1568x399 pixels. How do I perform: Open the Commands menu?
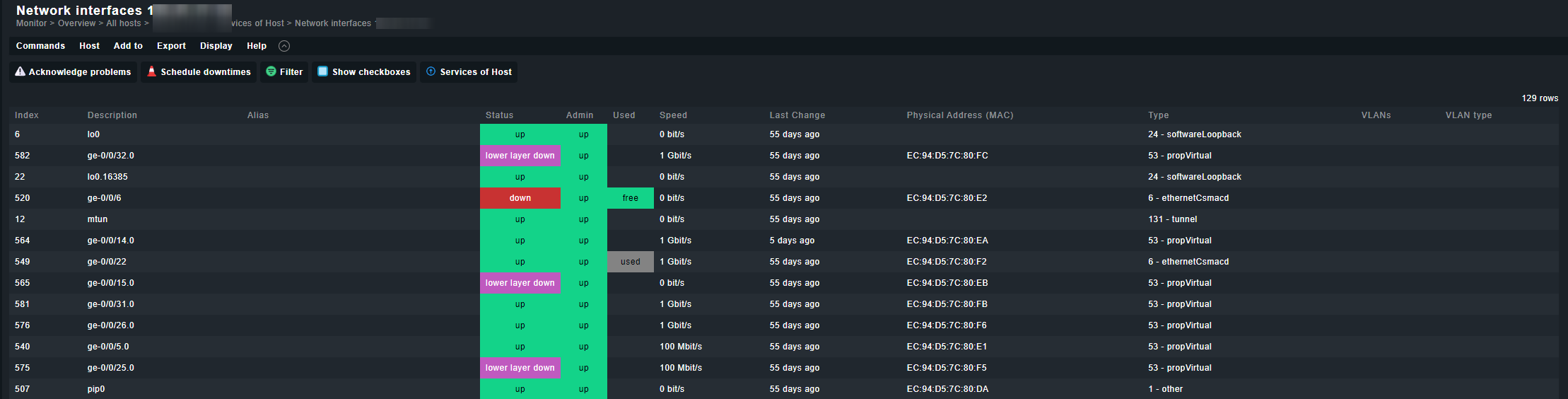[40, 46]
